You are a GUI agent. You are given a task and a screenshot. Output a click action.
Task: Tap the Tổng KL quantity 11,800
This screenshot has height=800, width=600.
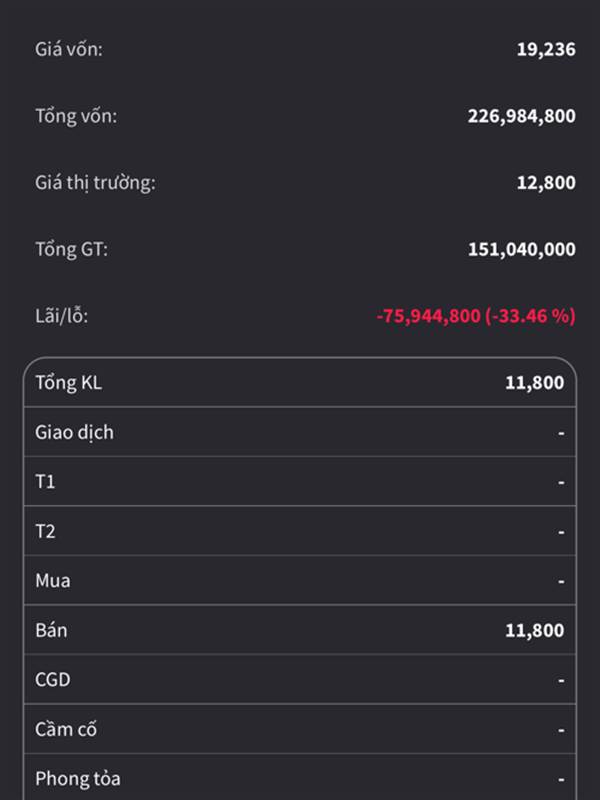pos(535,383)
